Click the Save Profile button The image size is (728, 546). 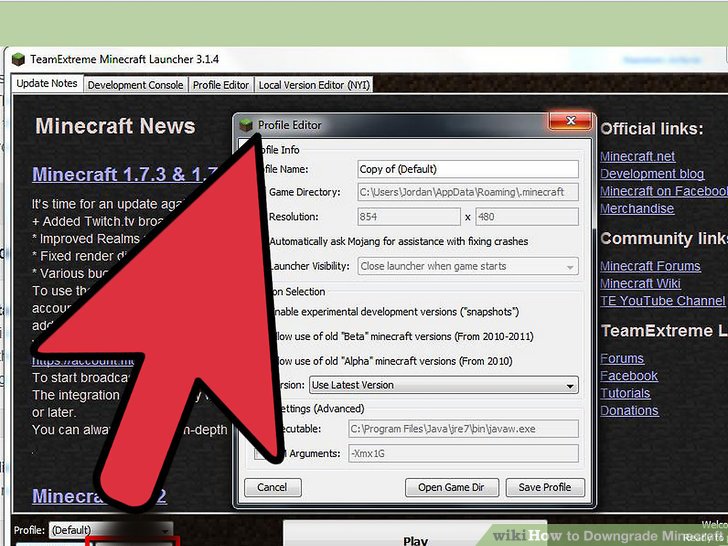click(x=545, y=488)
